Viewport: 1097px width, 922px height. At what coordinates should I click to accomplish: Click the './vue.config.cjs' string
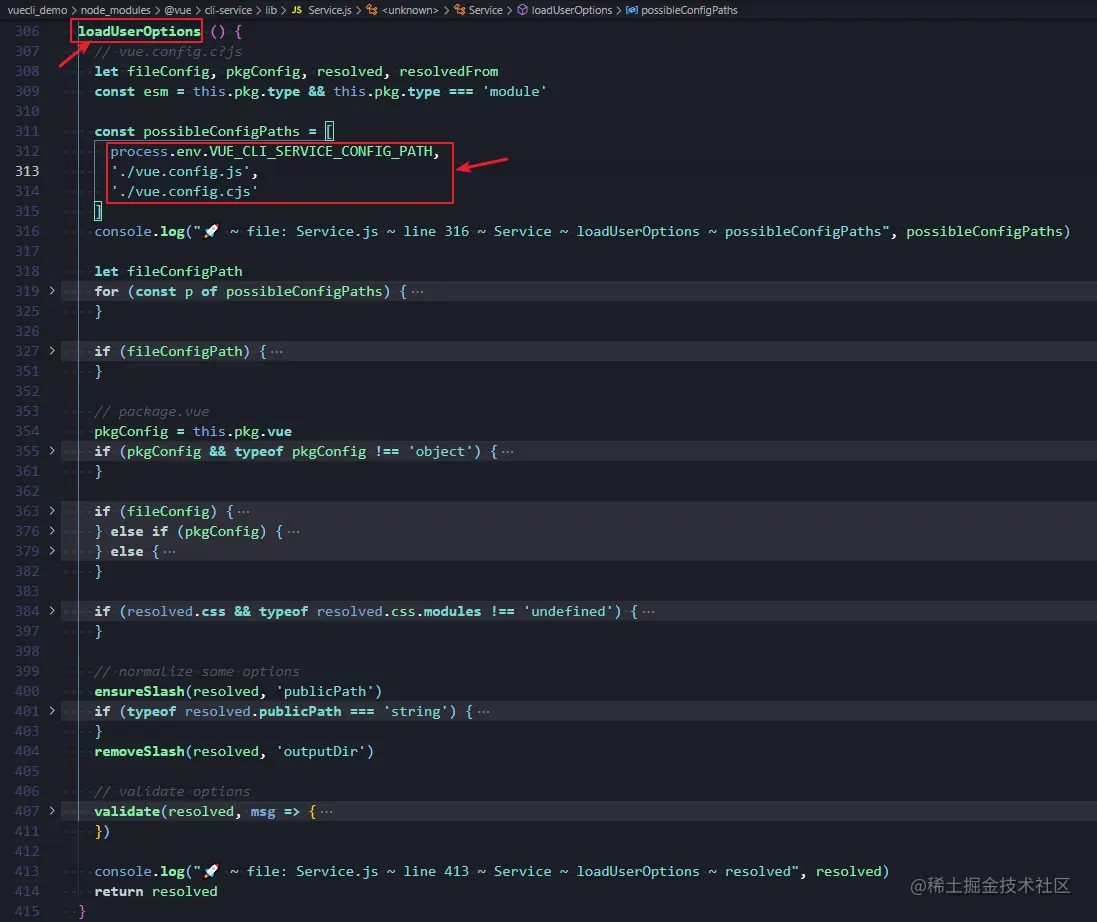184,191
